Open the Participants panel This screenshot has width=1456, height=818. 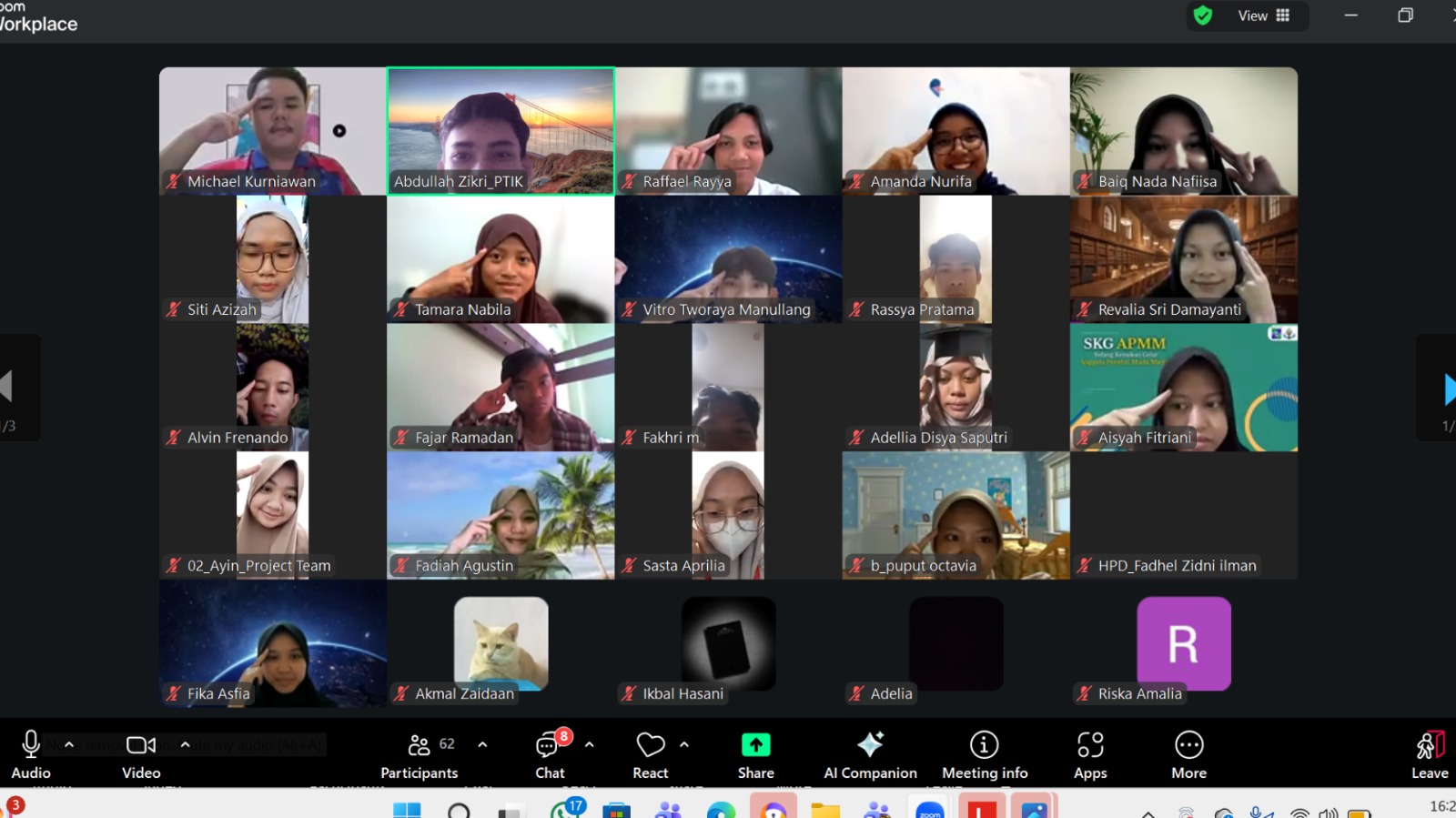[419, 755]
